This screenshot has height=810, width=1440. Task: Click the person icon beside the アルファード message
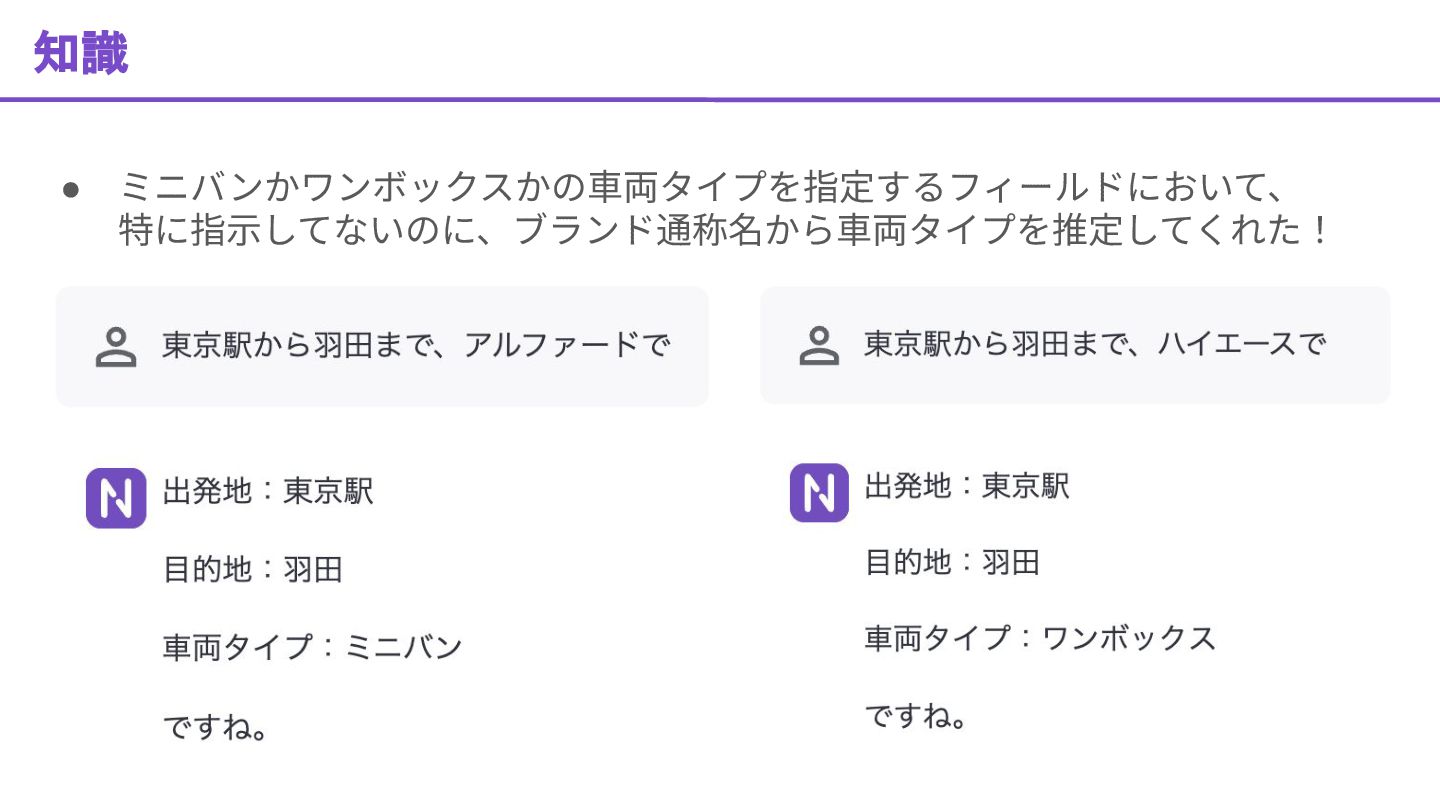click(116, 347)
